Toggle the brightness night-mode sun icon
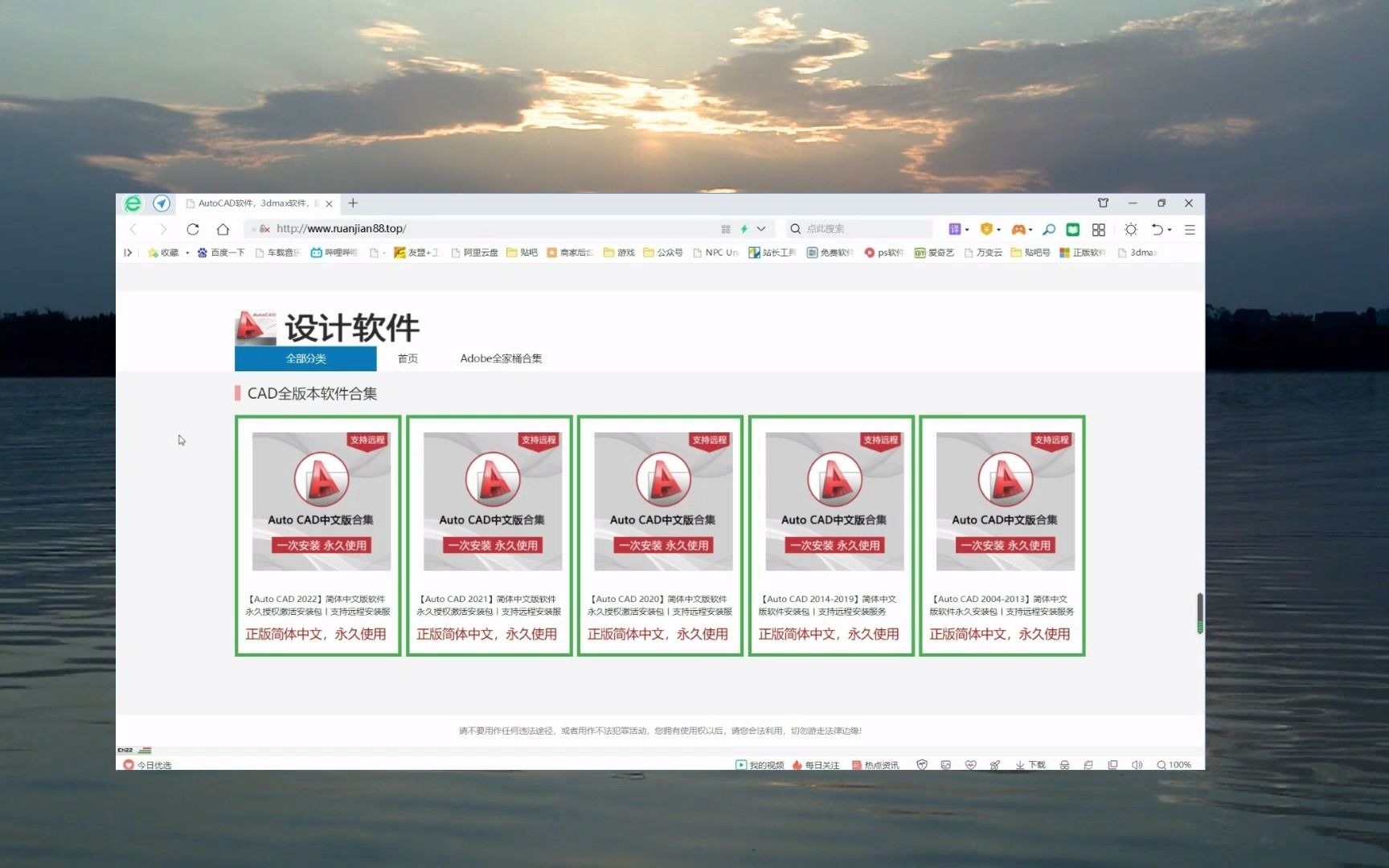 (1131, 229)
